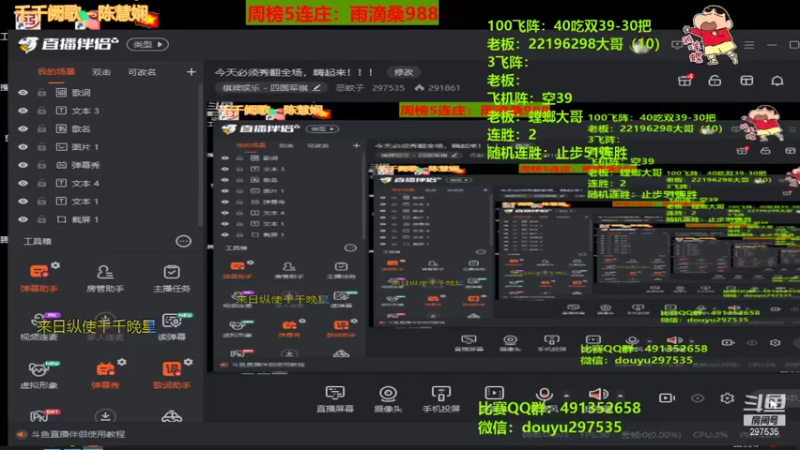
Task: Expand speaker options arrow
Action: coord(620,395)
